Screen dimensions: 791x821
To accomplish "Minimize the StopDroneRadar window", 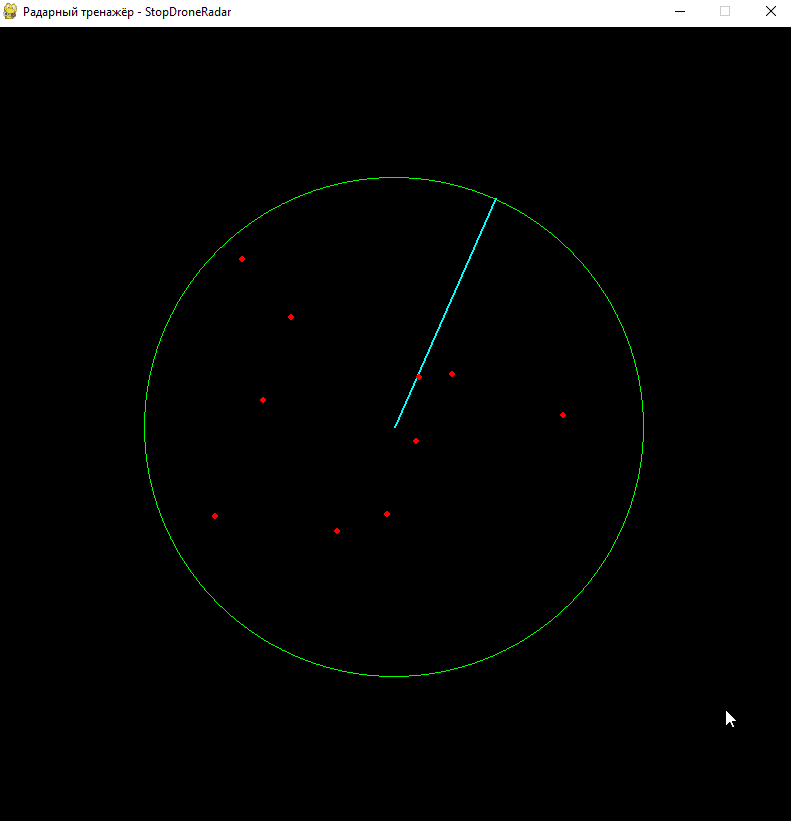I will pos(680,12).
